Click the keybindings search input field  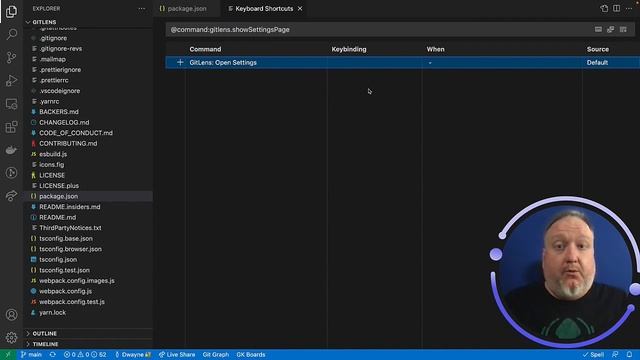380,29
